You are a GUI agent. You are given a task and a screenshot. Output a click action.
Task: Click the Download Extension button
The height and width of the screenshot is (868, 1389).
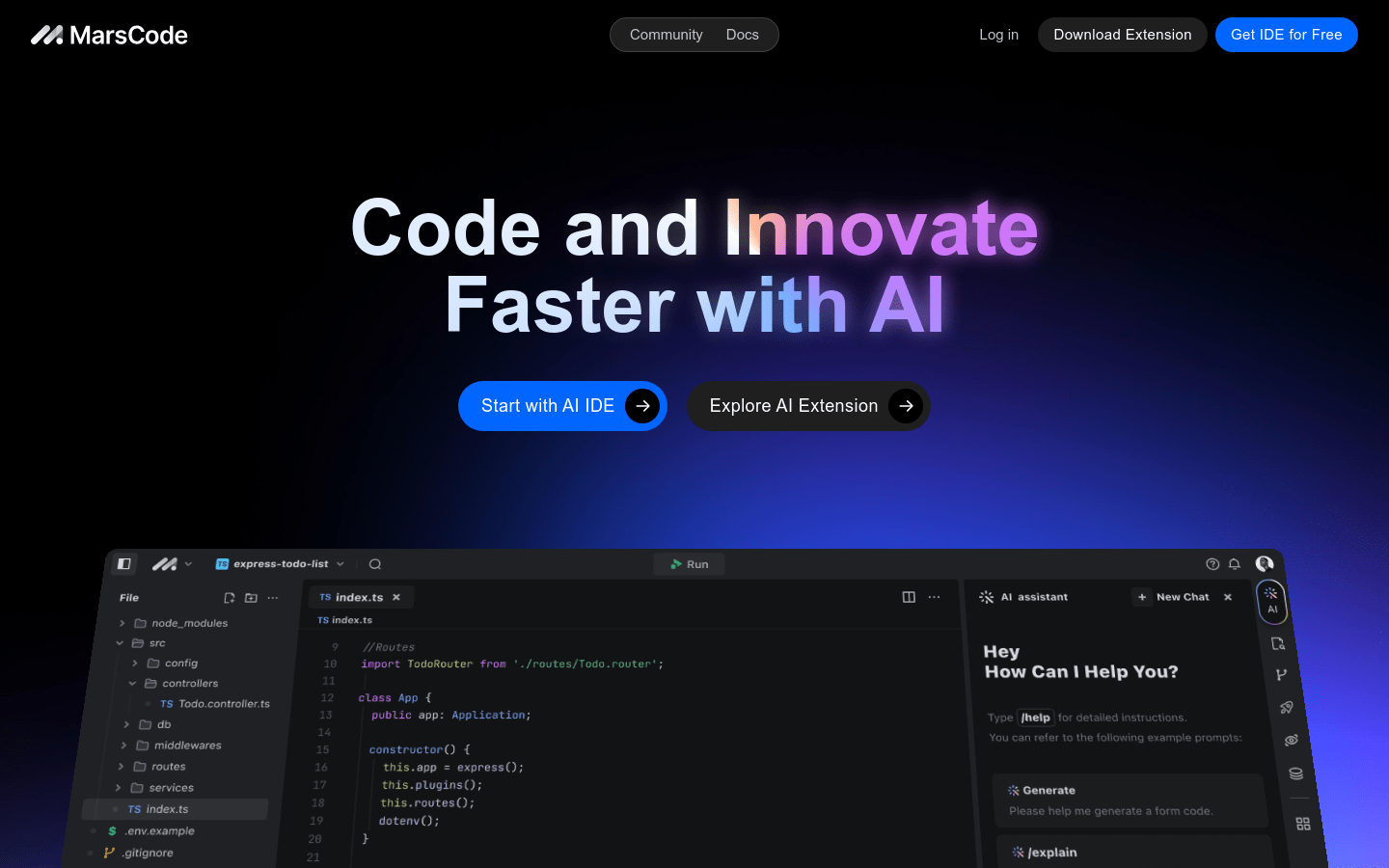pyautogui.click(x=1122, y=35)
